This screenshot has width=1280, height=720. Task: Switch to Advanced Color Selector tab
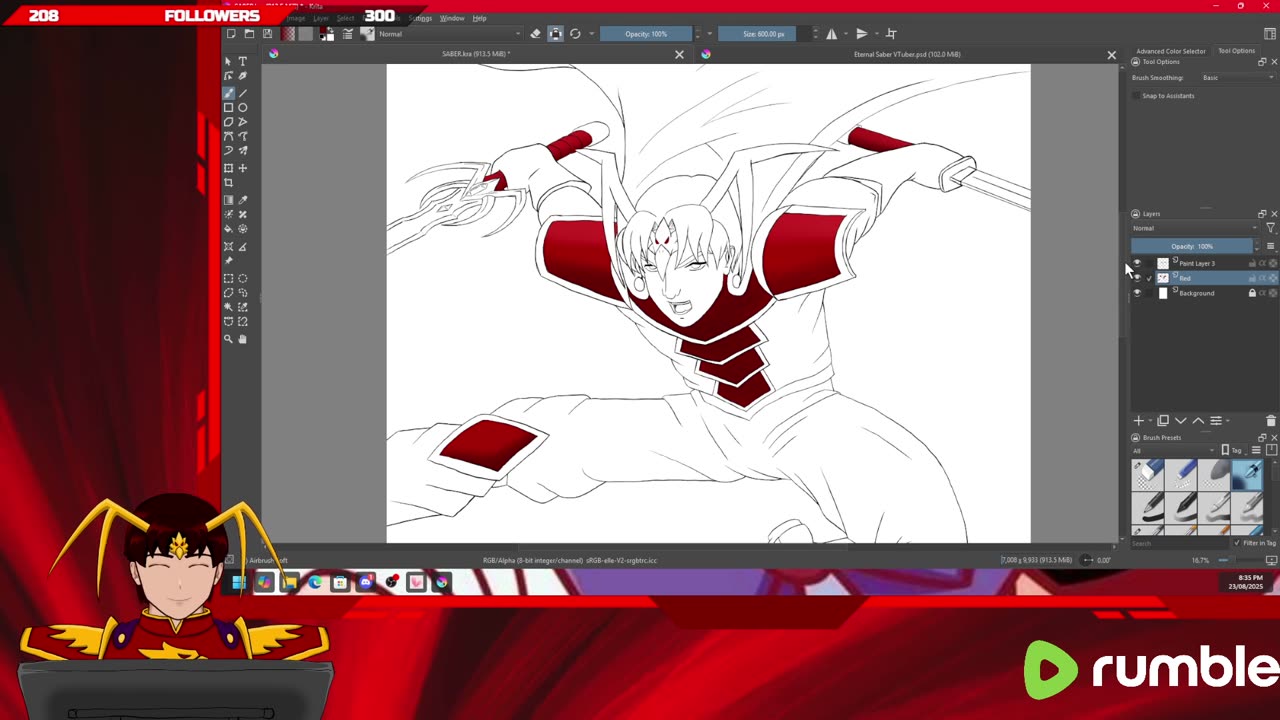coord(1170,51)
